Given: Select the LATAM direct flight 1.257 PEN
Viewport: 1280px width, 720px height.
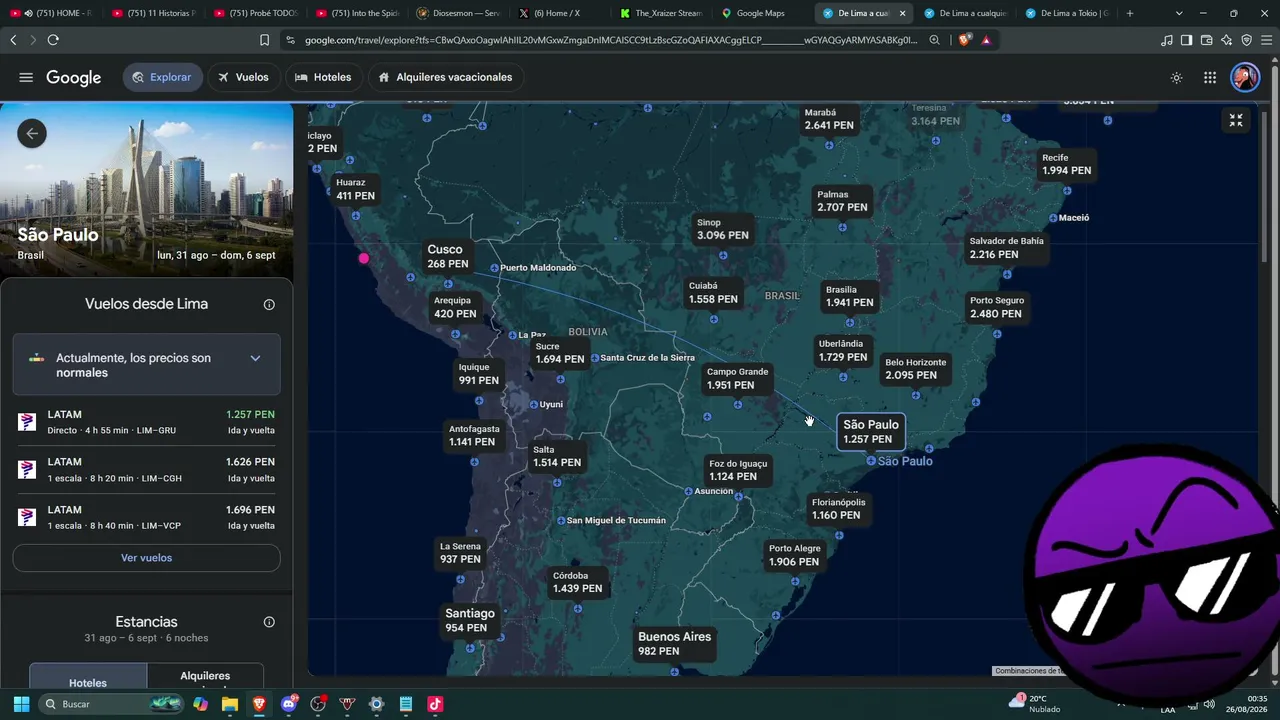Looking at the screenshot, I should point(146,422).
